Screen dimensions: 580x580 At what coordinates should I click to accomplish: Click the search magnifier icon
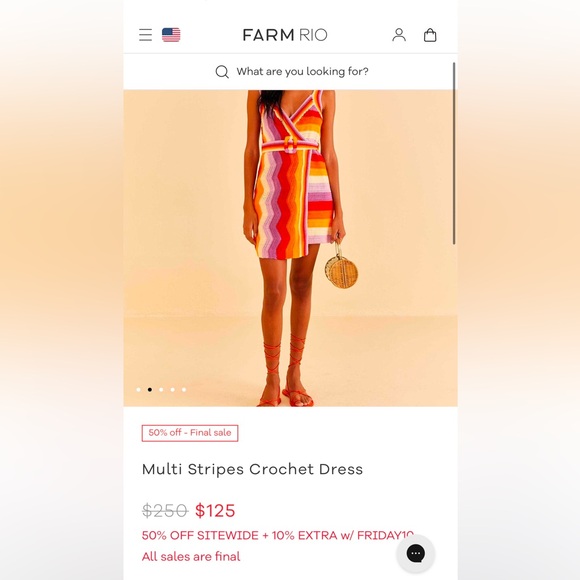(222, 71)
